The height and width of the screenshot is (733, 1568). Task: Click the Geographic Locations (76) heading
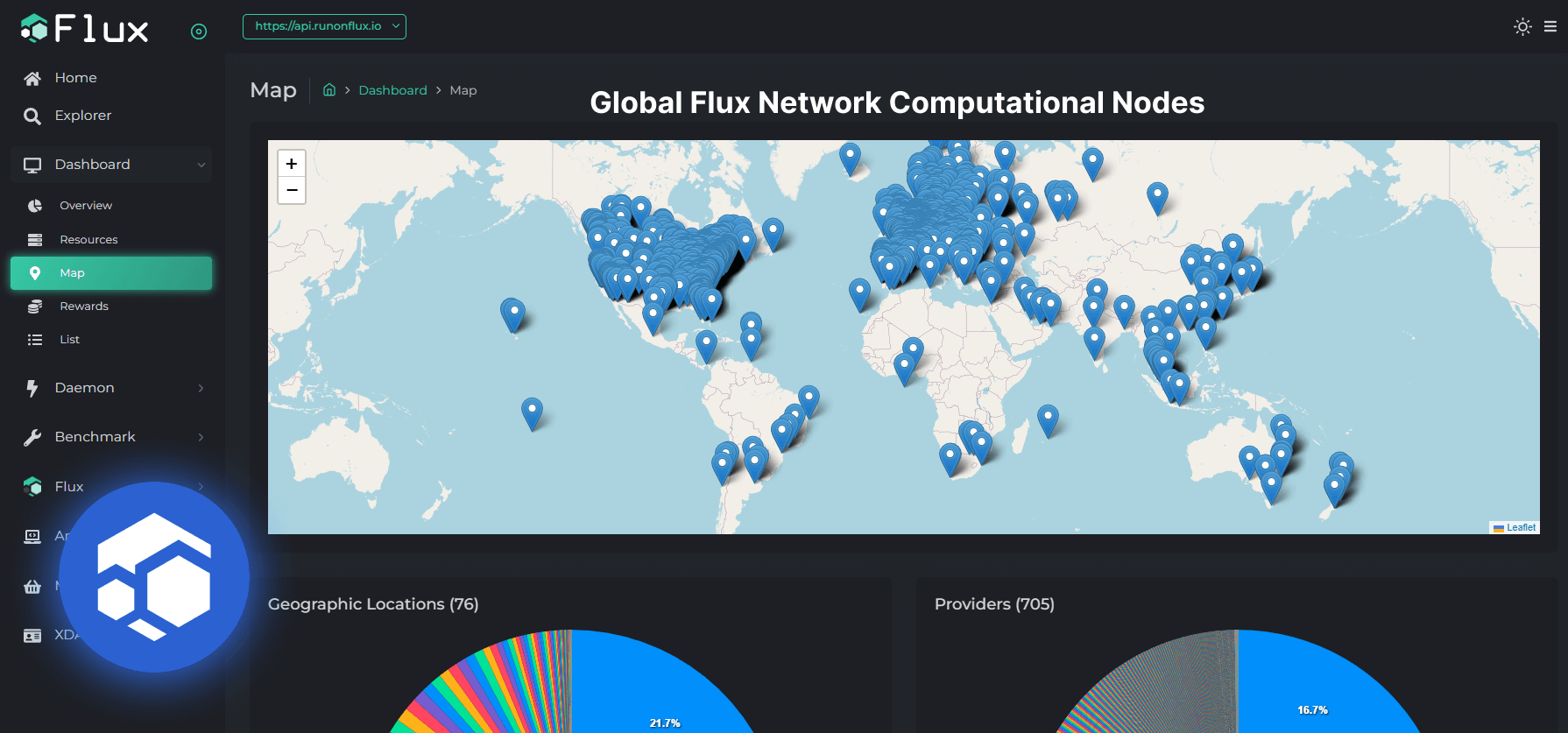(373, 604)
